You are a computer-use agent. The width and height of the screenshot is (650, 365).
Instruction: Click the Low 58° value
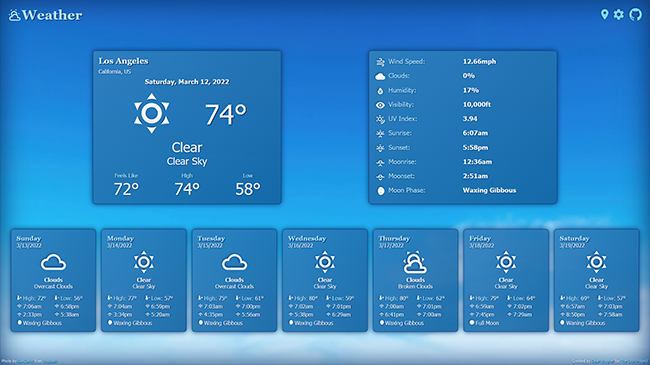(248, 190)
